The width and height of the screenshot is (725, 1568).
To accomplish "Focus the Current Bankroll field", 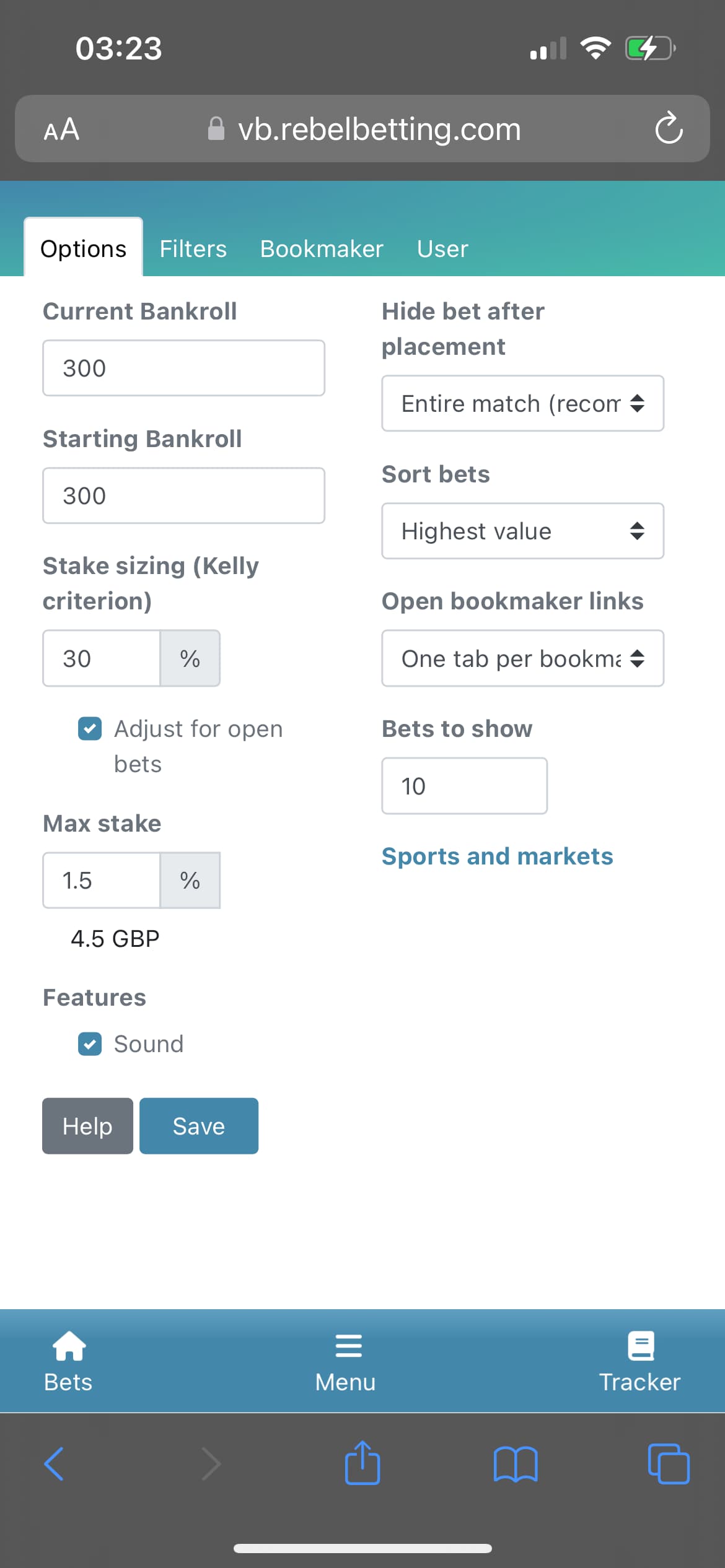I will click(183, 368).
